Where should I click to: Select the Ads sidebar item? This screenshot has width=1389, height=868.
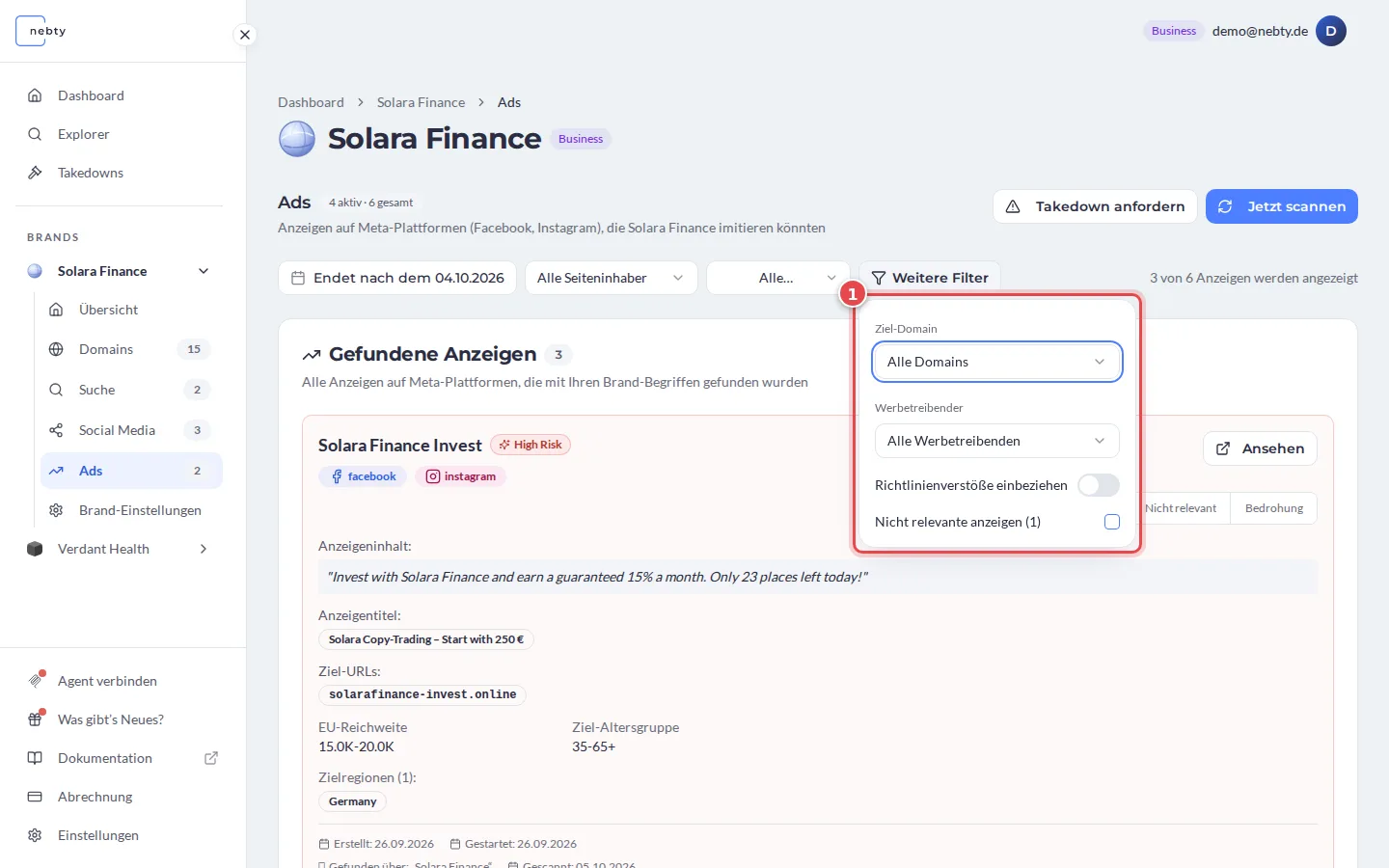click(131, 471)
